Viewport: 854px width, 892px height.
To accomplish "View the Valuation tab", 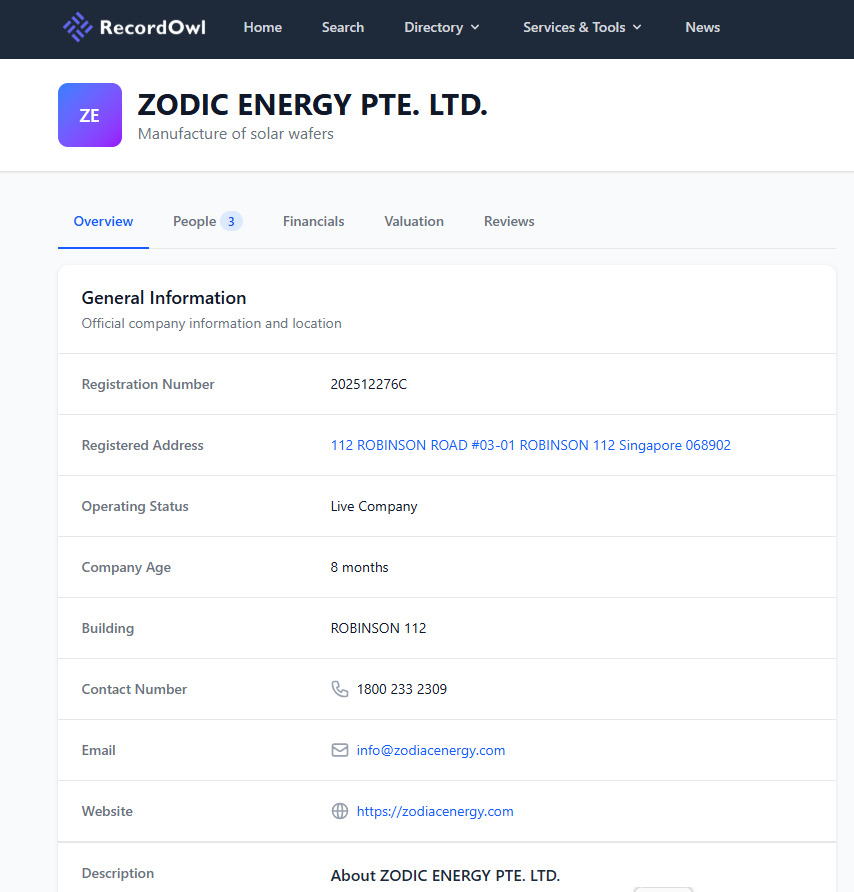I will [414, 221].
